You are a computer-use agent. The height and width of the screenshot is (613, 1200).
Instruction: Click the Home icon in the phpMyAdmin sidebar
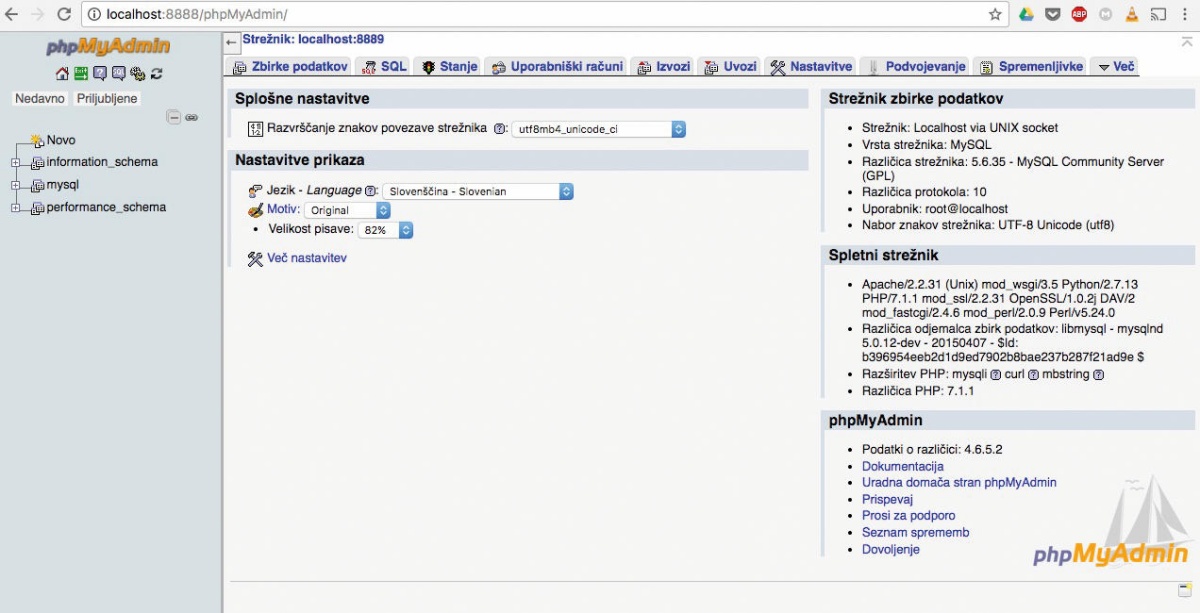62,74
